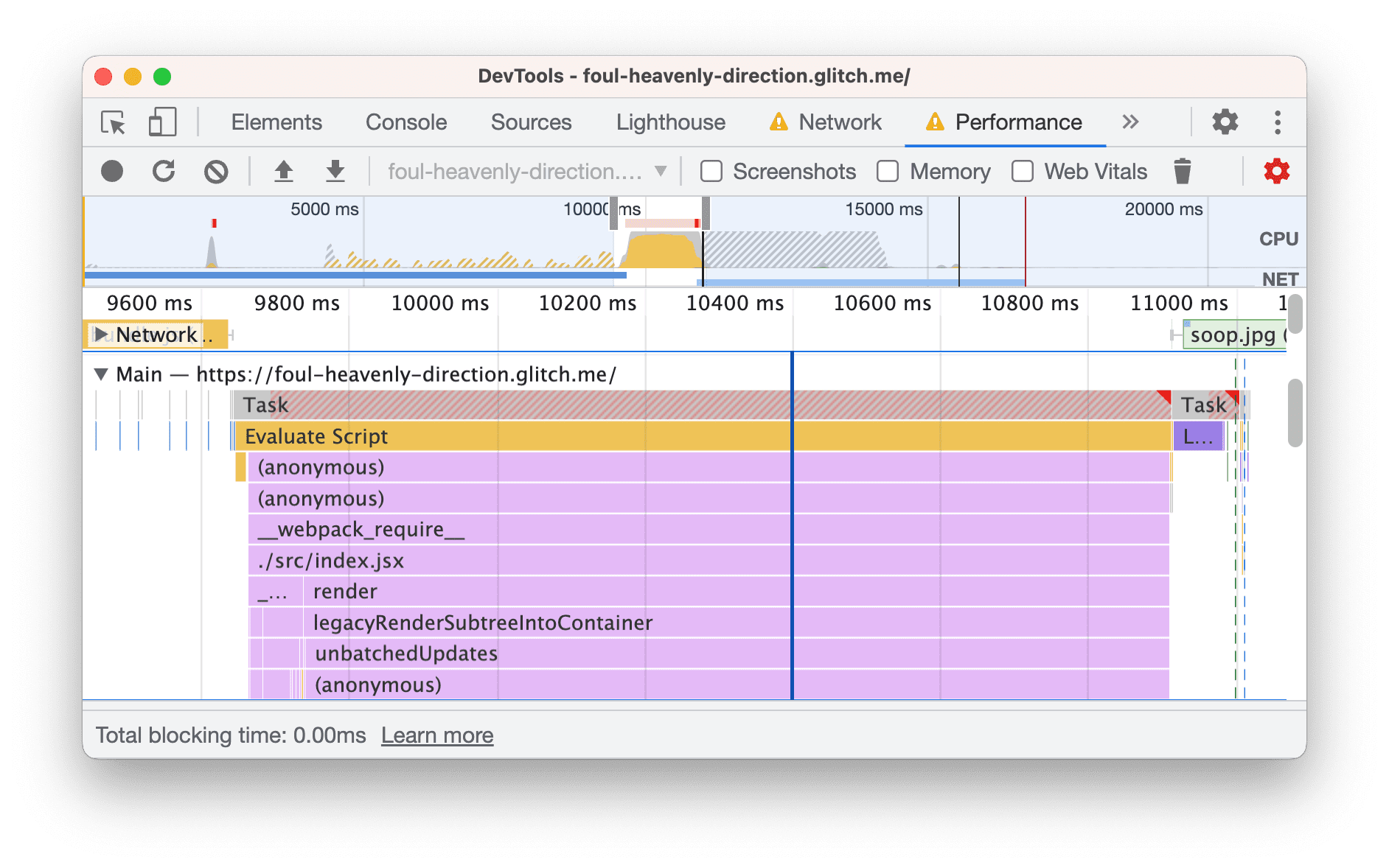
Task: Click the macOS green zoom window button
Action: pos(162,77)
